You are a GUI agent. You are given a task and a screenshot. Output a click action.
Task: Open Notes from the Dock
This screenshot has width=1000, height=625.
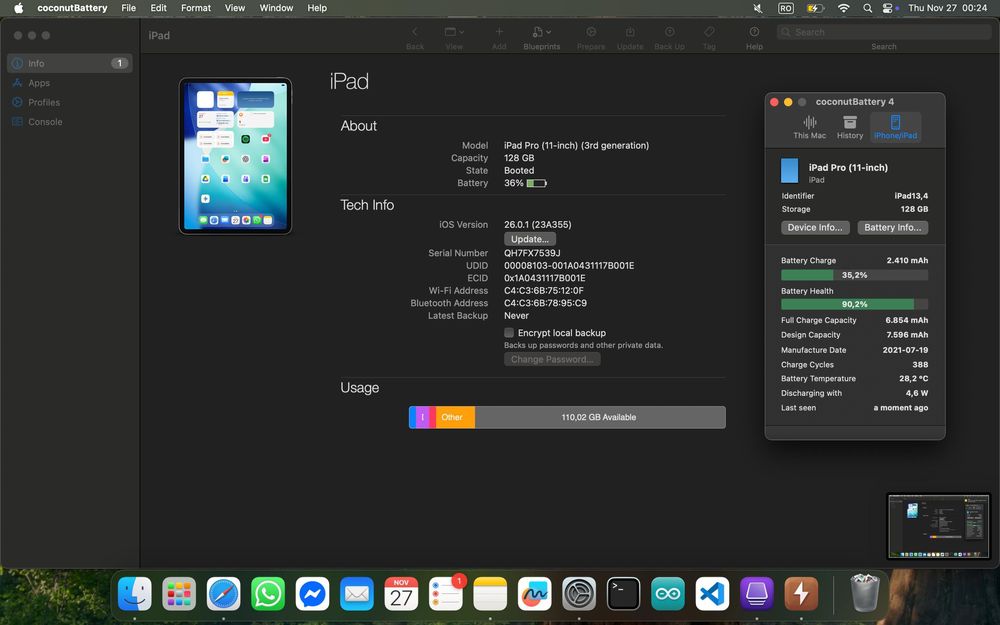pyautogui.click(x=490, y=594)
